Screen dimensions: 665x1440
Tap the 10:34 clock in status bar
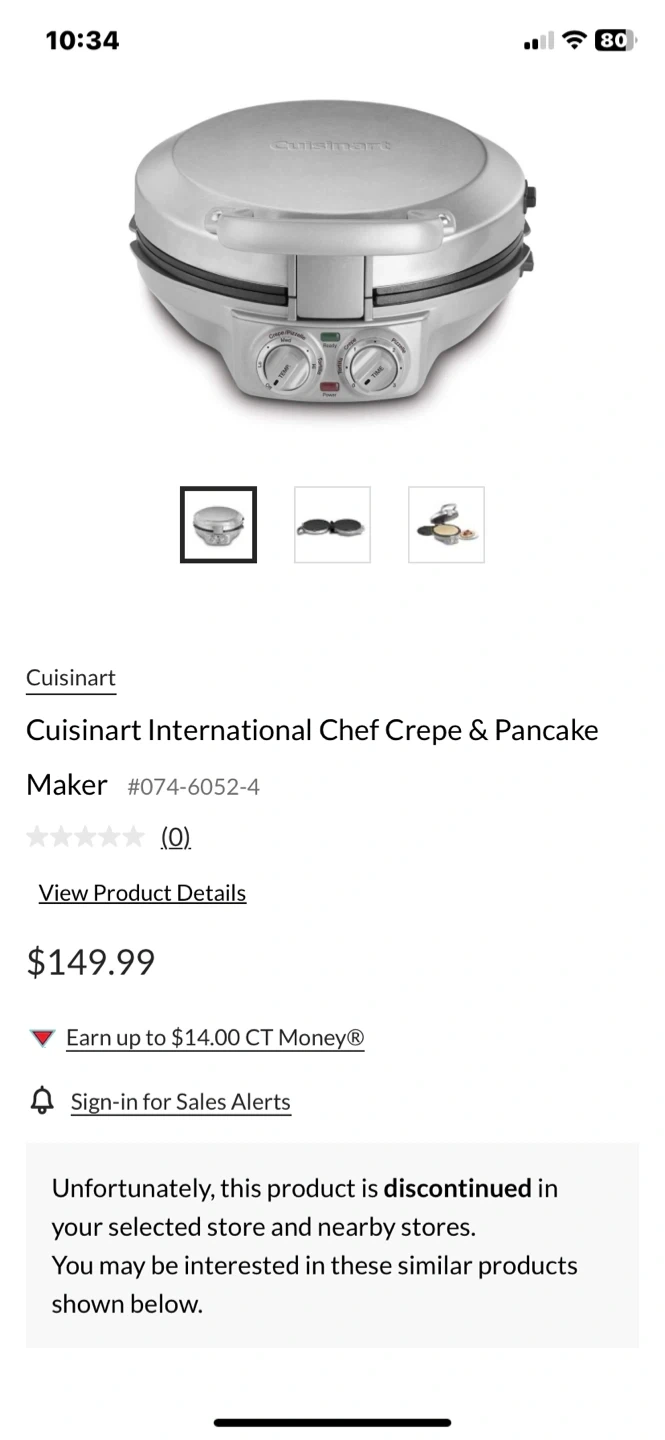coord(82,40)
